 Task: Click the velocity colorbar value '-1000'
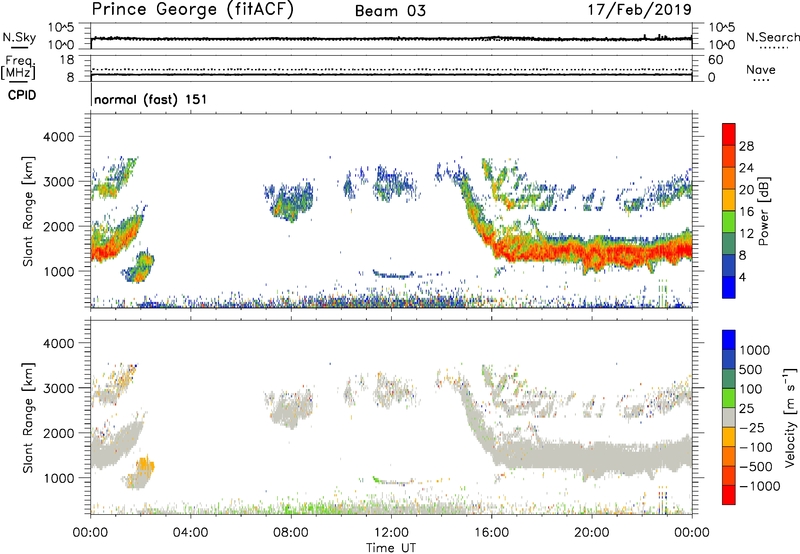point(760,486)
